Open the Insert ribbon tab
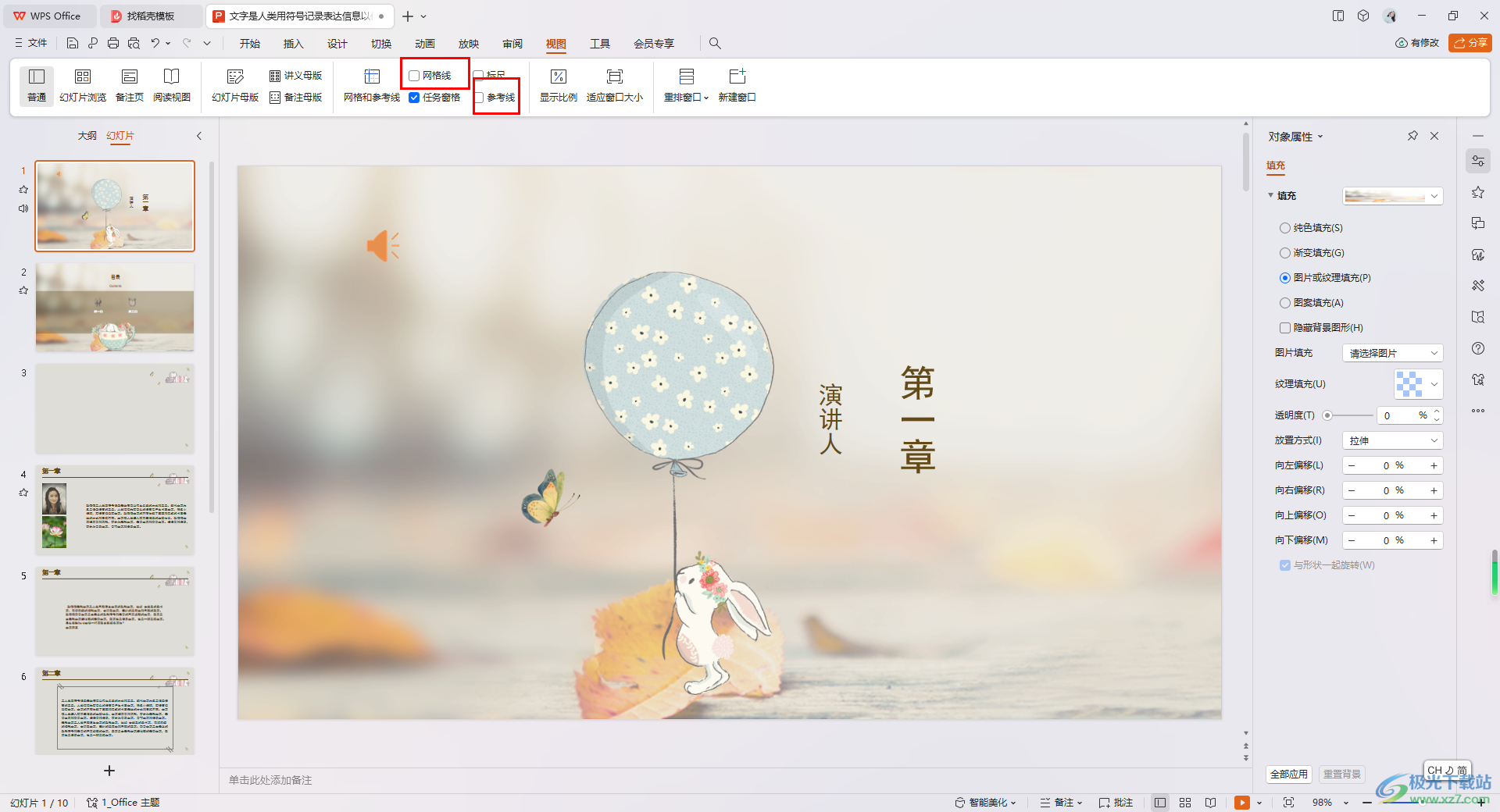1500x812 pixels. click(x=294, y=44)
